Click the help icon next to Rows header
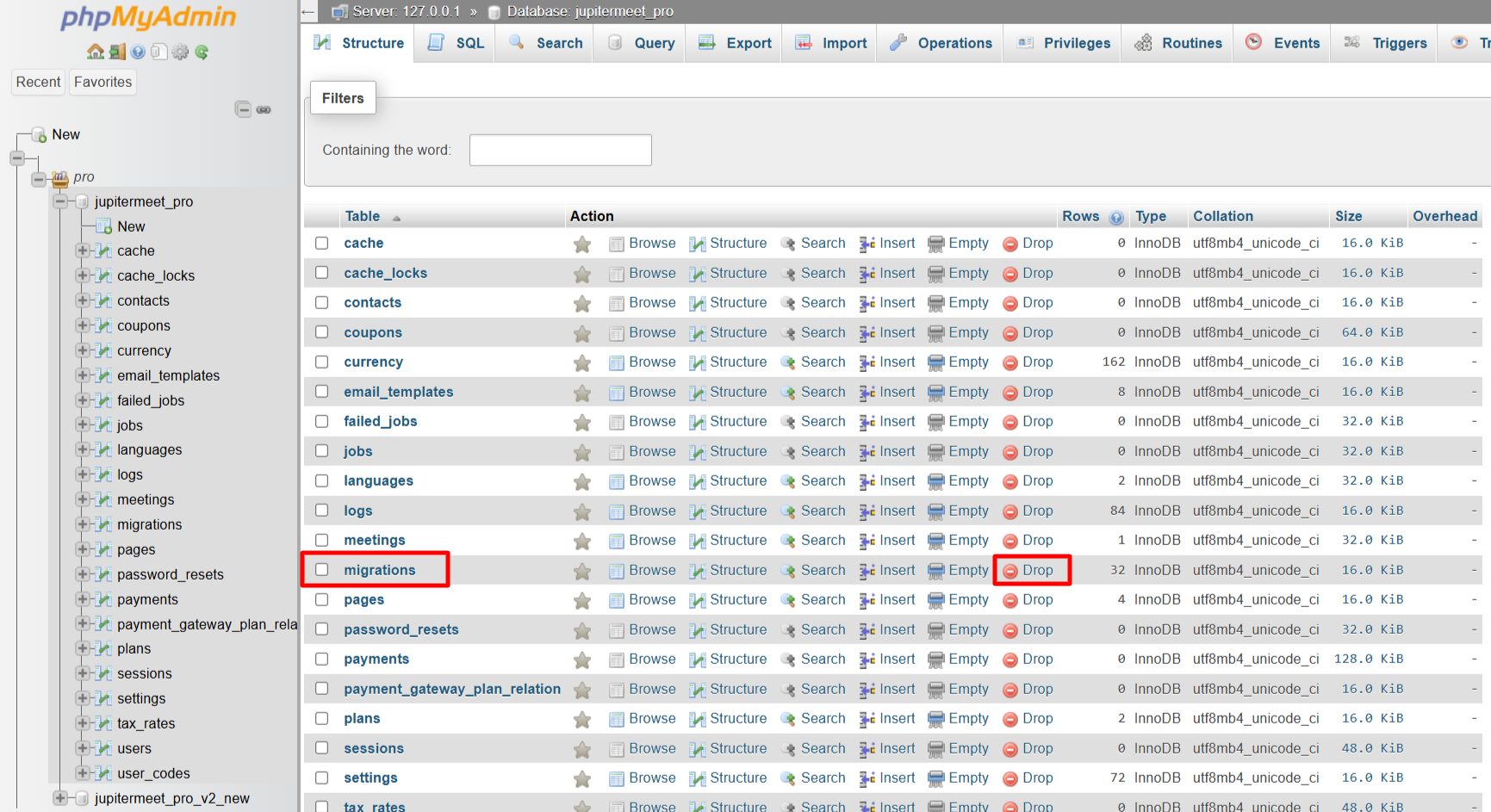Screen dimensions: 1491x812 click(1116, 217)
